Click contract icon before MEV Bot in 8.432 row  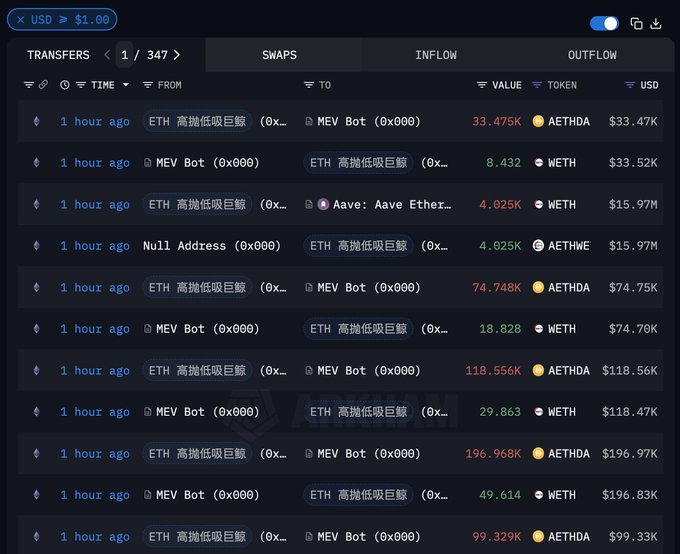point(147,163)
